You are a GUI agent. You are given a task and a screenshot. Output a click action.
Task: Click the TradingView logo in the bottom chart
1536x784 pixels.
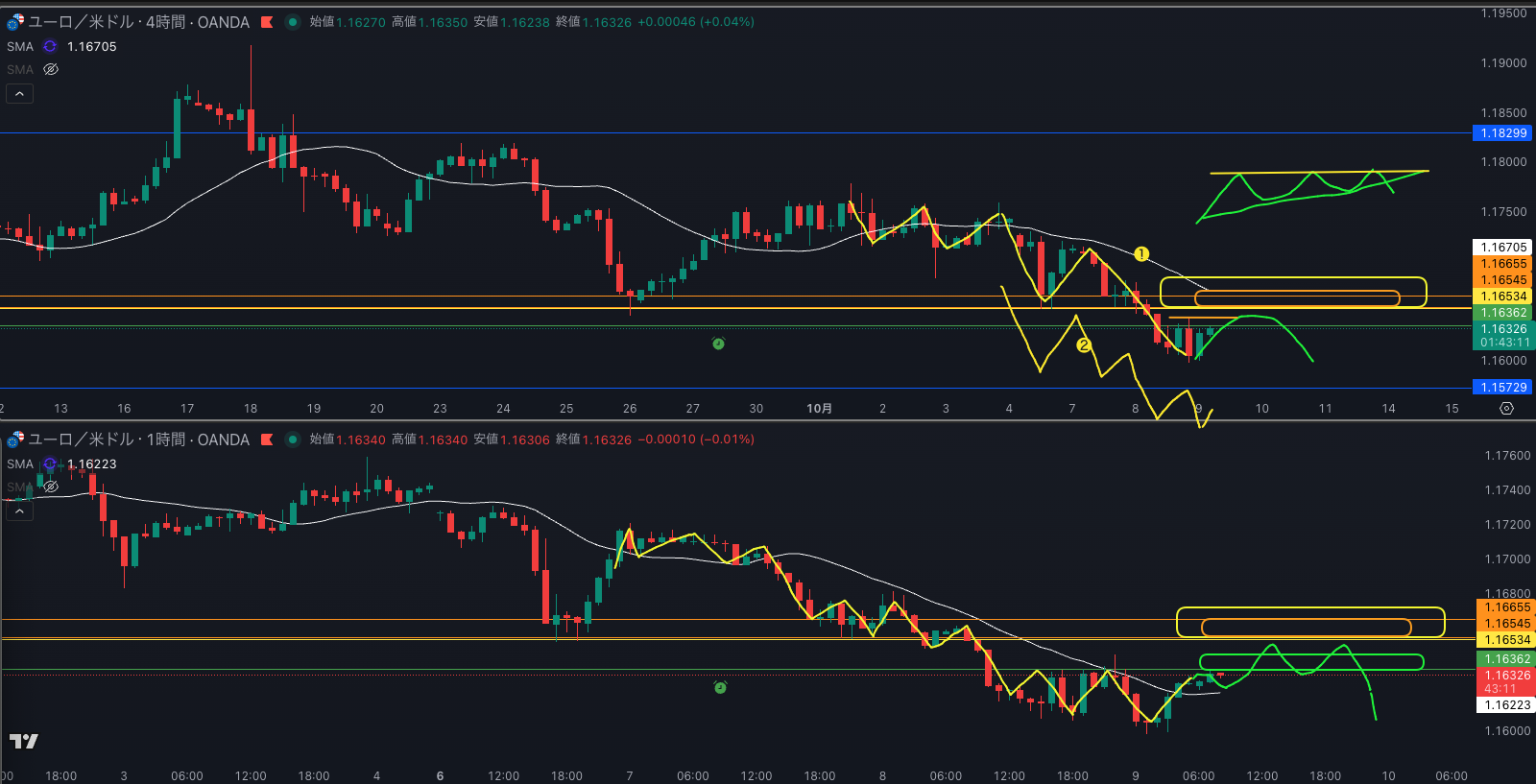[x=24, y=741]
